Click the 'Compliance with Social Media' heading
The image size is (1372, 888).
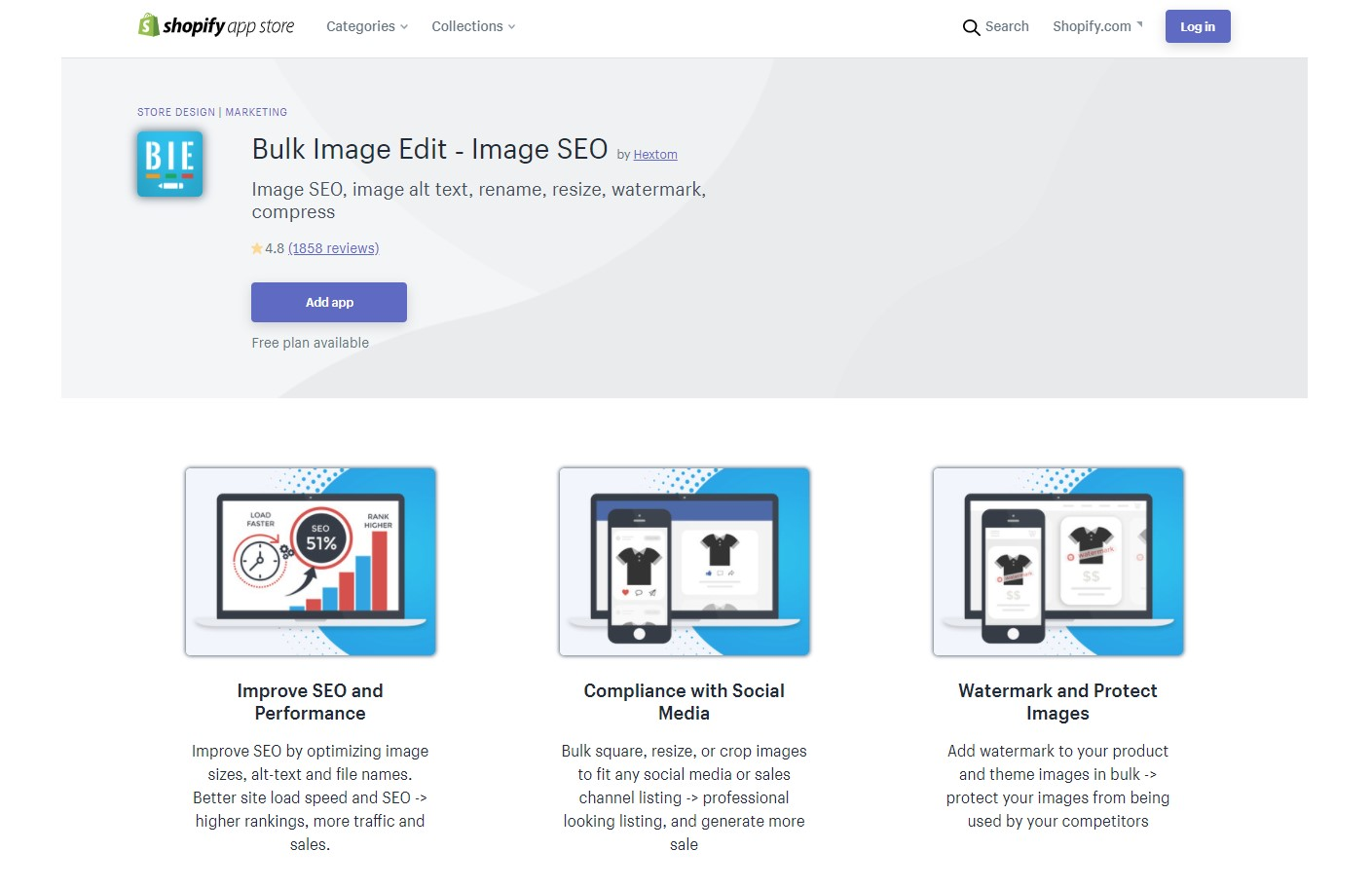685,702
